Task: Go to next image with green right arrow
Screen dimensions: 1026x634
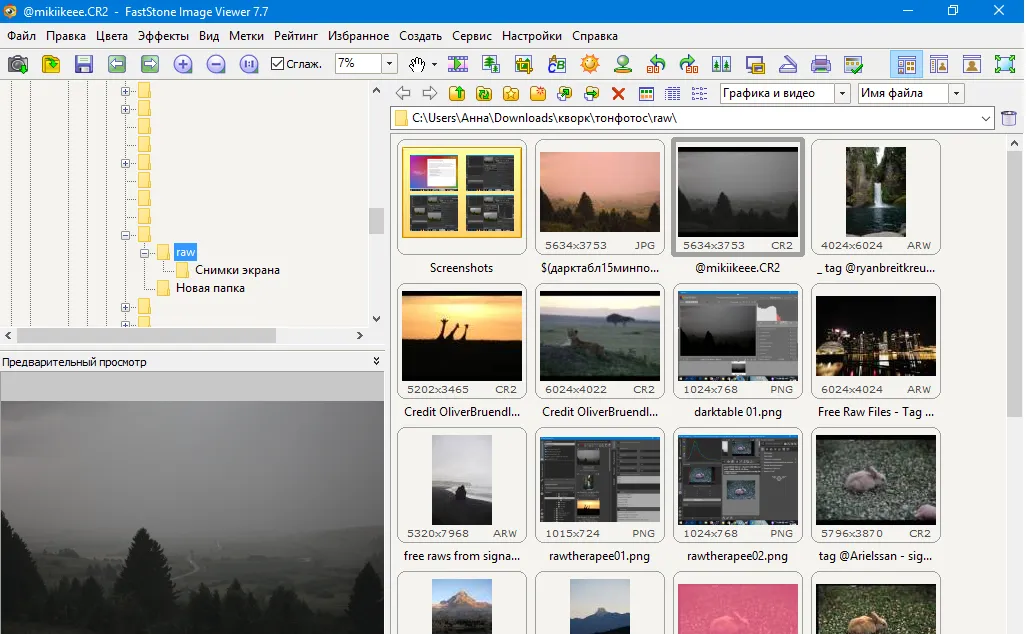Action: pyautogui.click(x=150, y=64)
